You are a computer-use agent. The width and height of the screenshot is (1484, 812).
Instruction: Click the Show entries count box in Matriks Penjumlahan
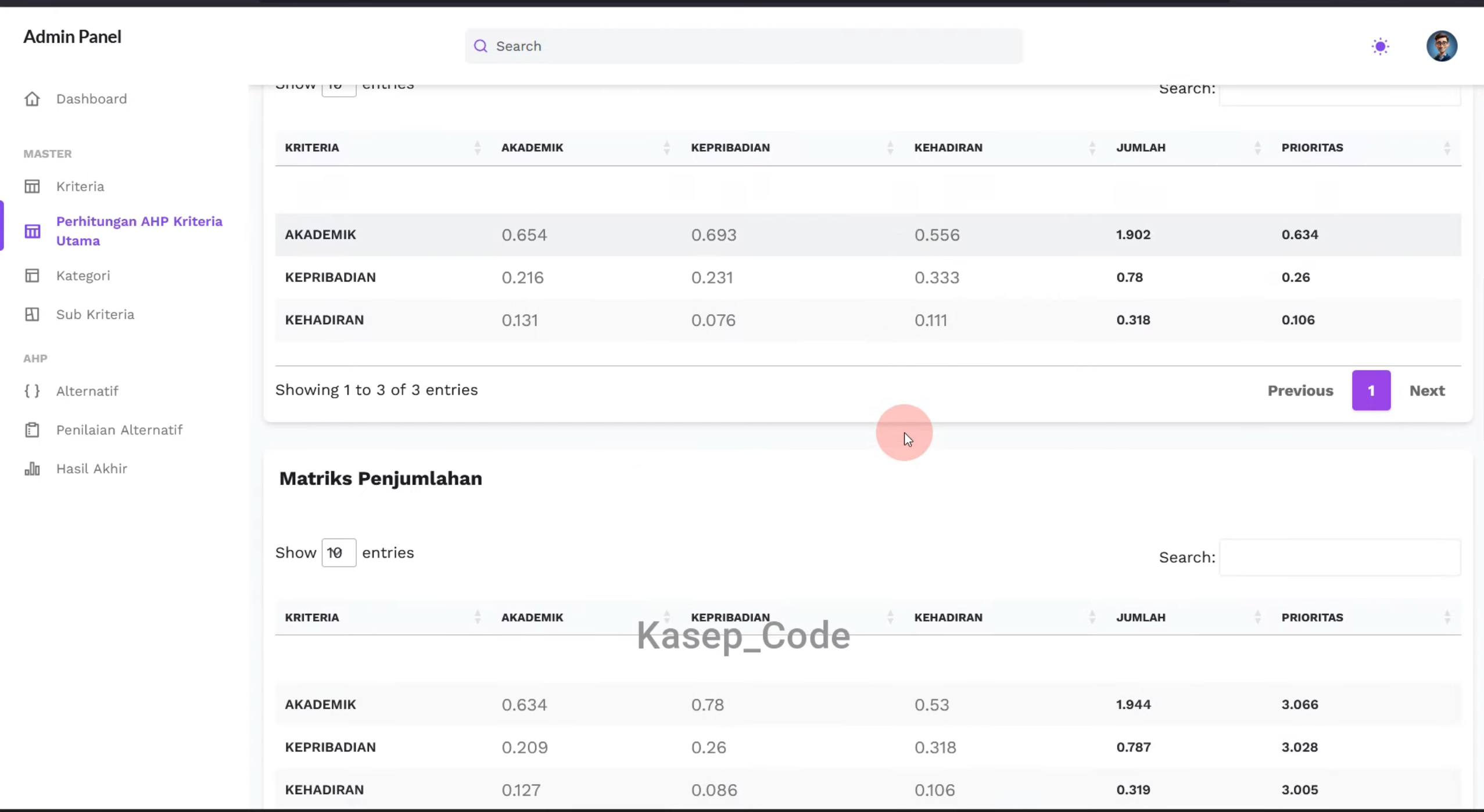[339, 552]
